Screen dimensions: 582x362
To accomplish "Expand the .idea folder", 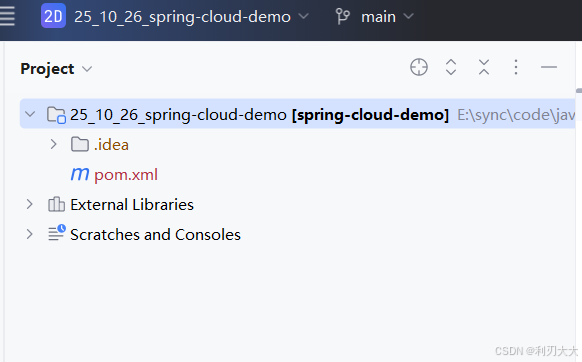I will (x=53, y=144).
